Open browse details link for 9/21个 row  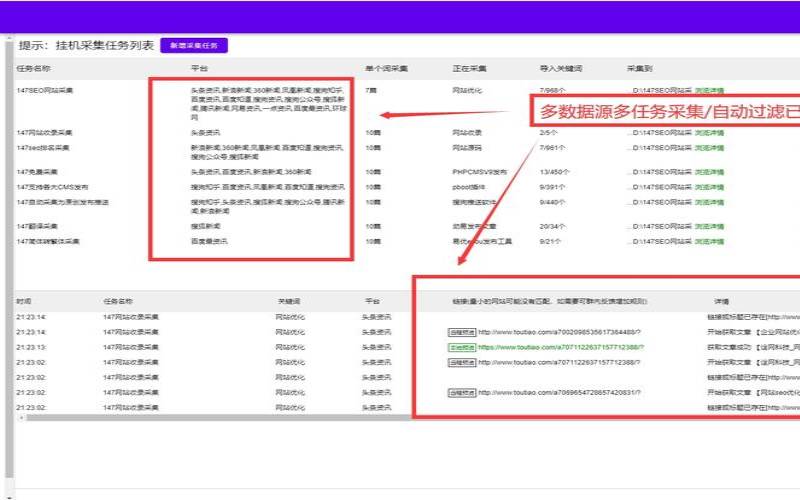pyautogui.click(x=709, y=242)
